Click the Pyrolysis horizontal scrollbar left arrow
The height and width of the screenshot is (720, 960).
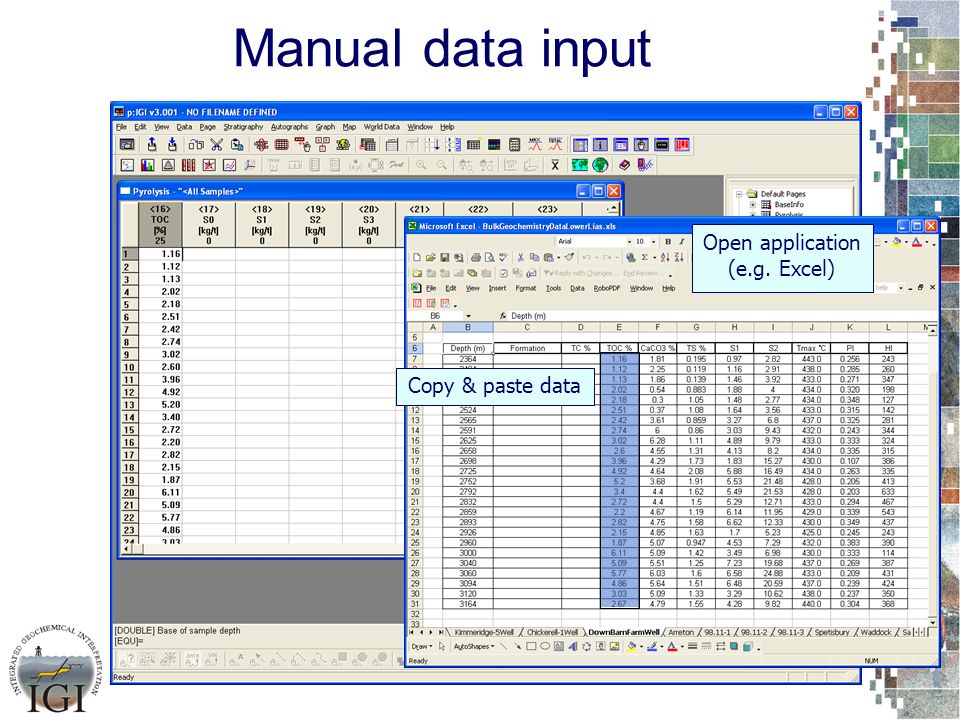[x=127, y=550]
